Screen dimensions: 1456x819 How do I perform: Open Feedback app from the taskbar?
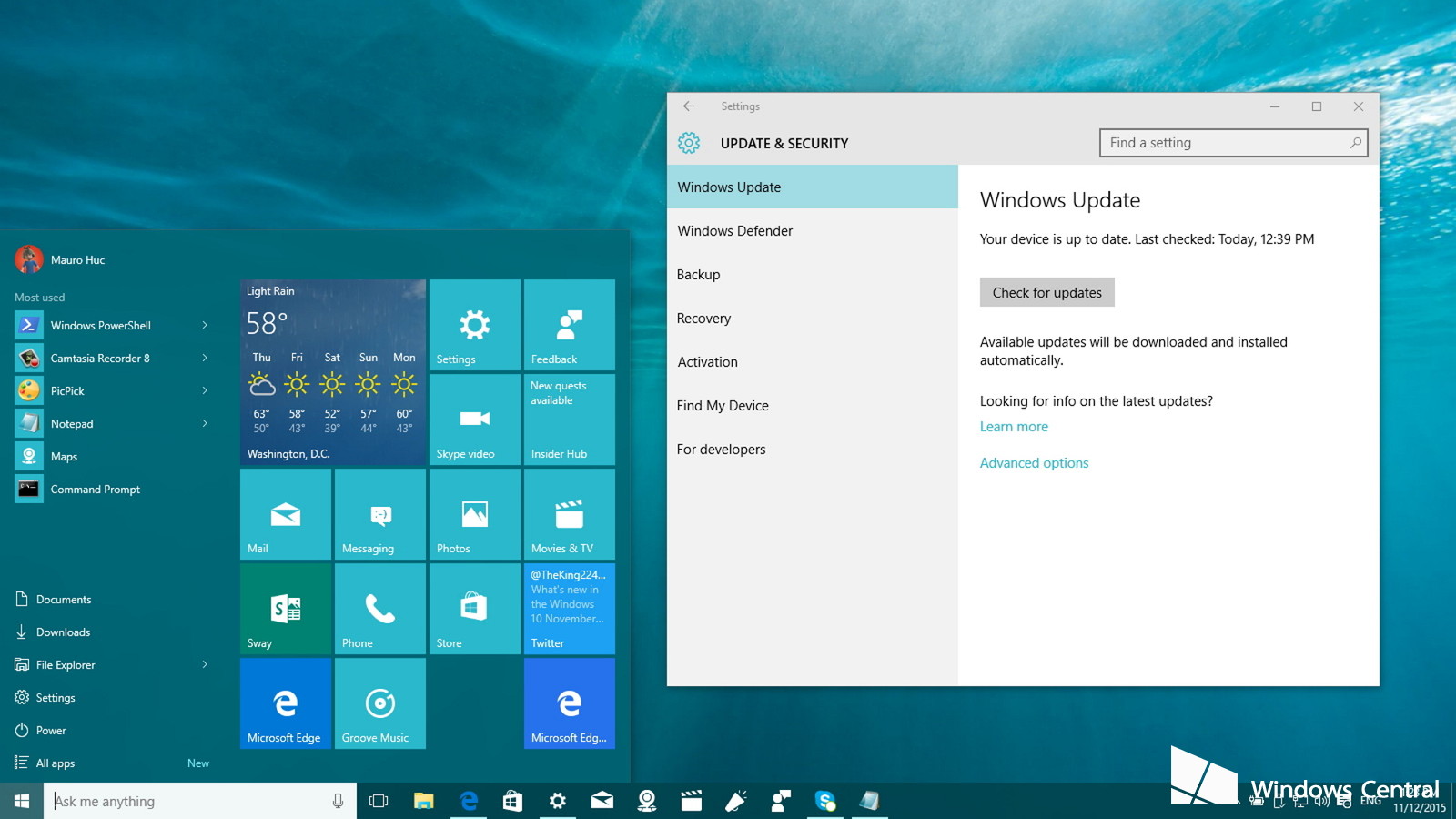[x=781, y=801]
